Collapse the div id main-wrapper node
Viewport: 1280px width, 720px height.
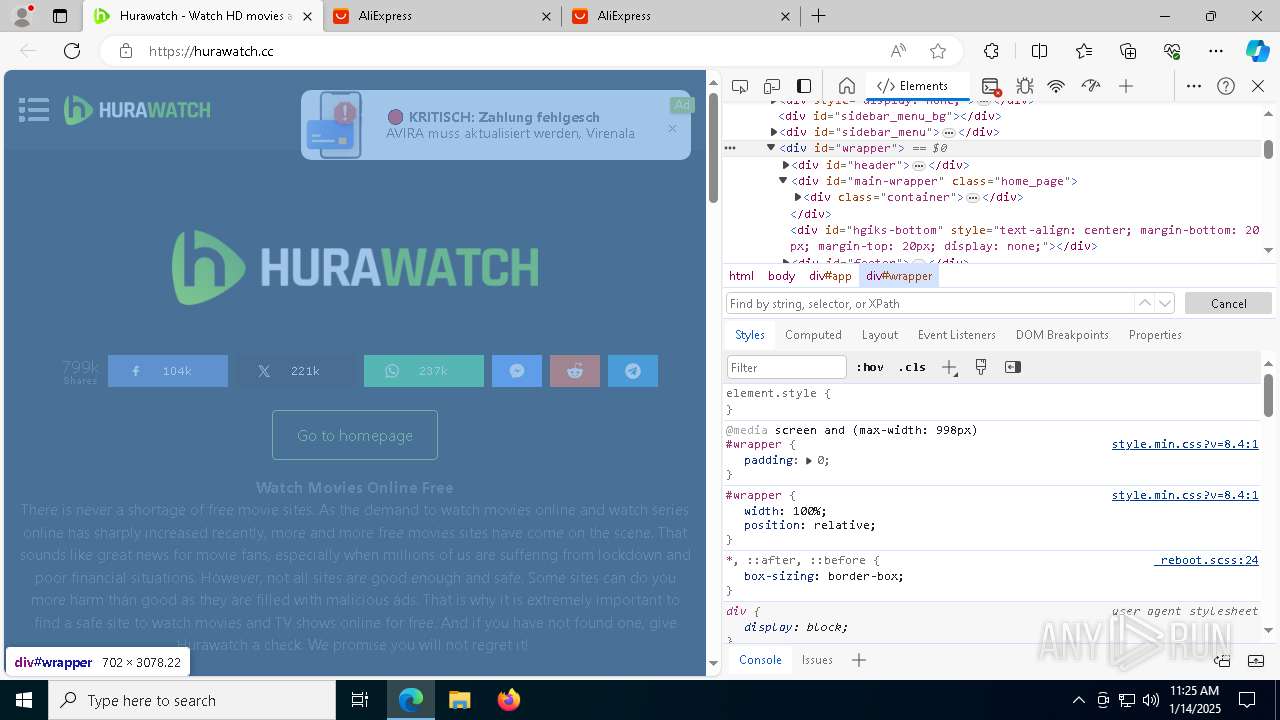(783, 181)
